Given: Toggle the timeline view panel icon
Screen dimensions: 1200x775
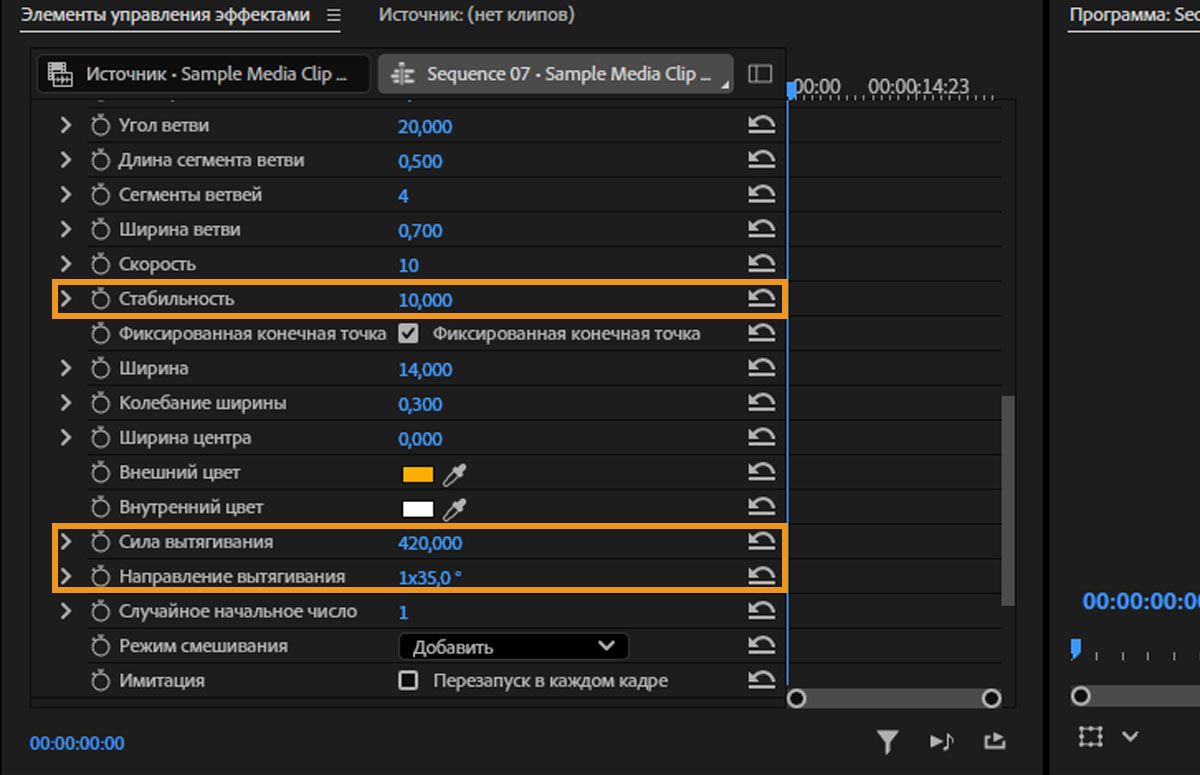Looking at the screenshot, I should pos(760,74).
